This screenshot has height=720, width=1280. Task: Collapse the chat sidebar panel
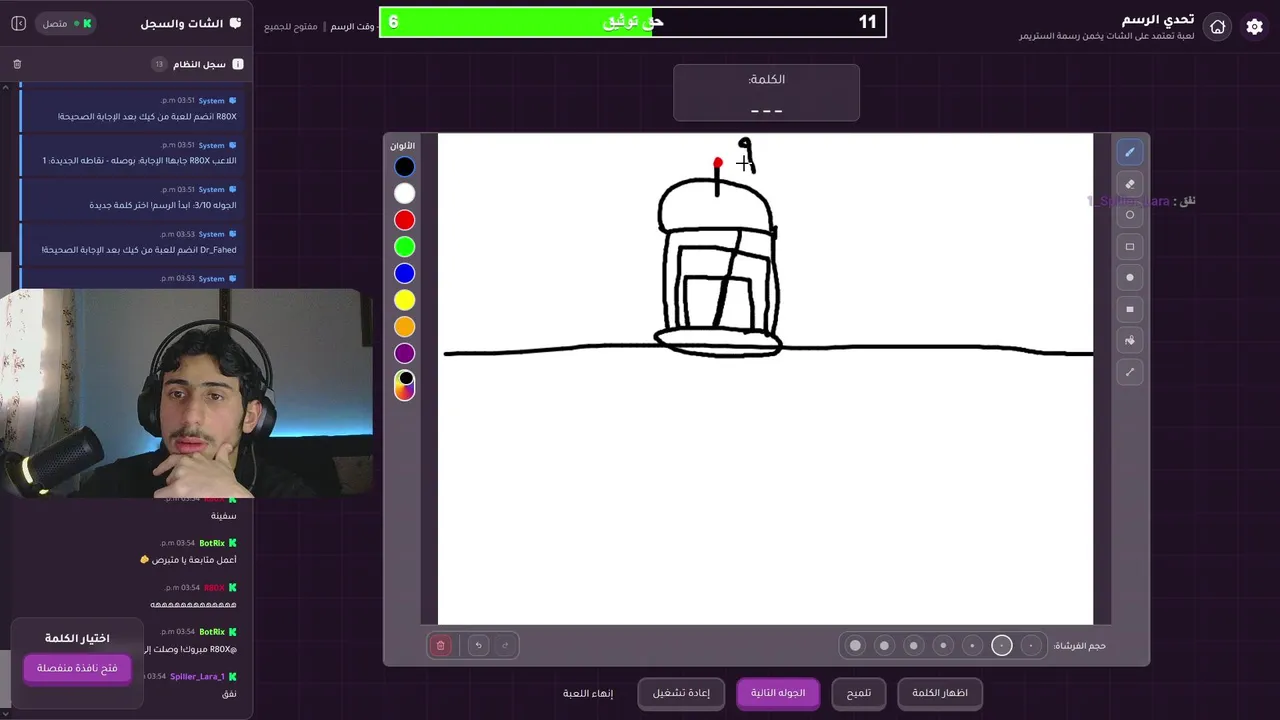(x=17, y=23)
